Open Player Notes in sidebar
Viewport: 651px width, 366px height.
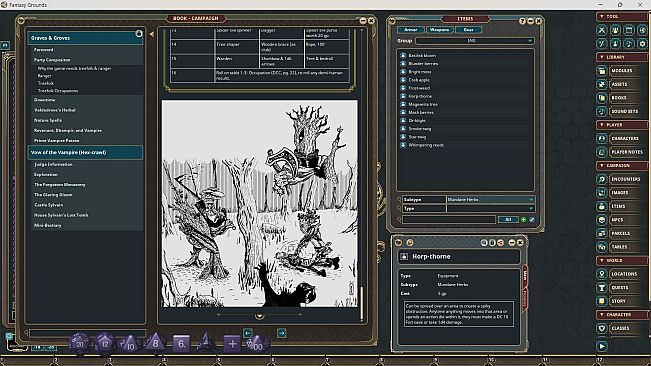[x=627, y=152]
